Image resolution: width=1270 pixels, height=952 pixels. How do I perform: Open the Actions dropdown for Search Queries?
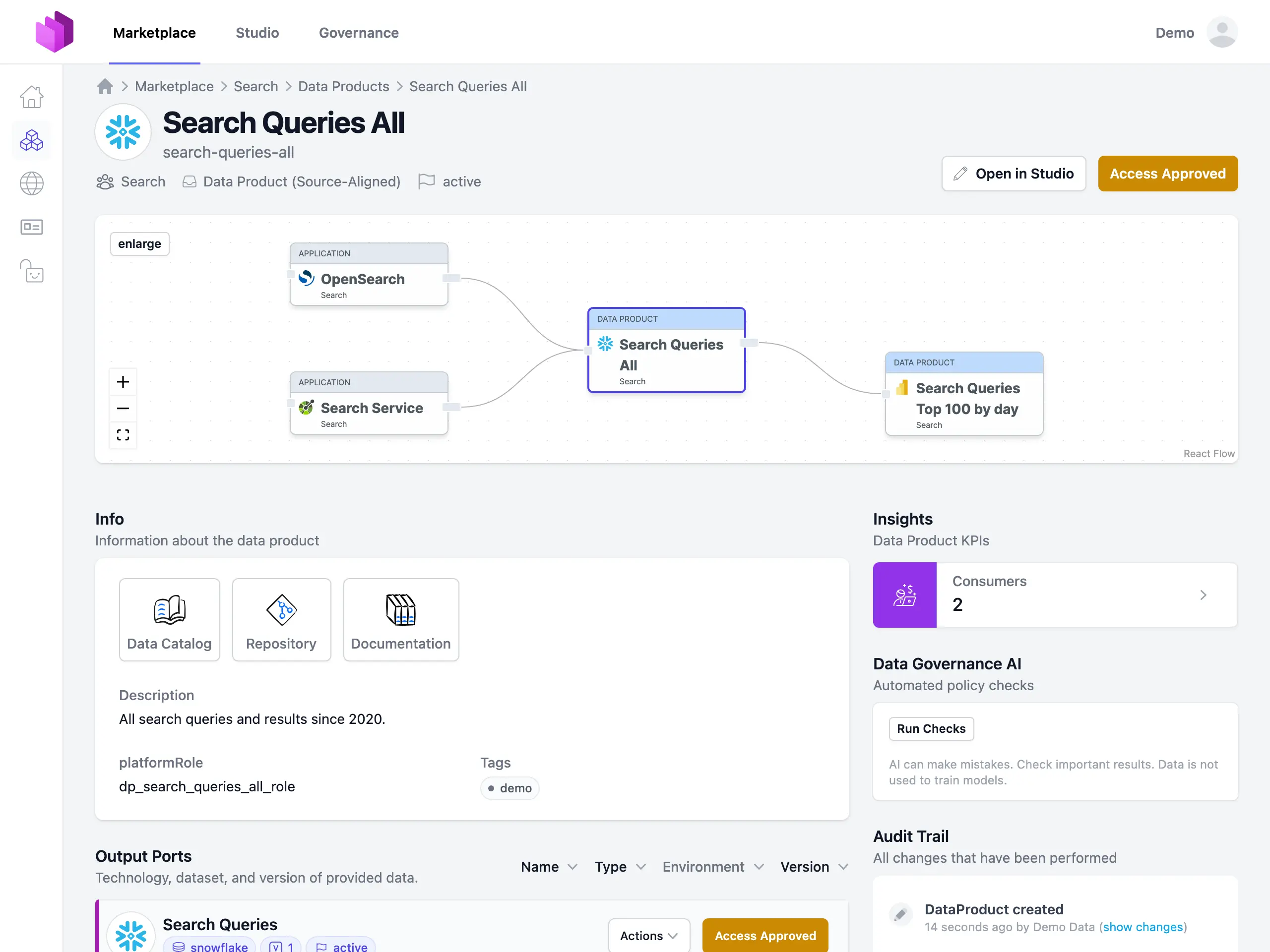pyautogui.click(x=648, y=935)
